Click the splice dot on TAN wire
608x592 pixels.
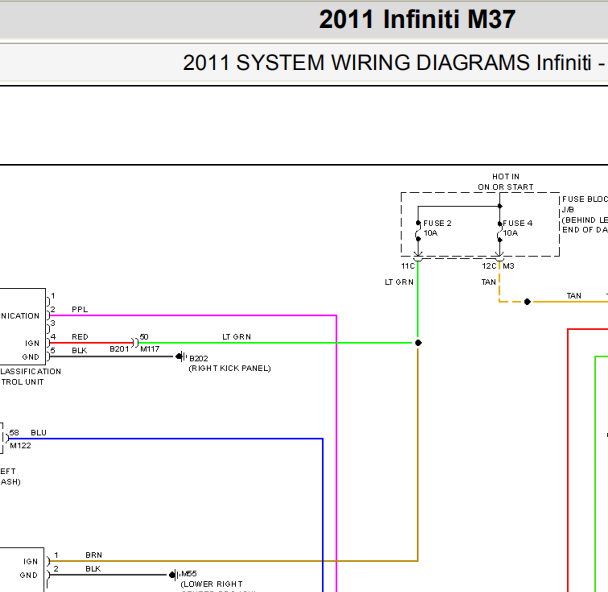(x=527, y=302)
